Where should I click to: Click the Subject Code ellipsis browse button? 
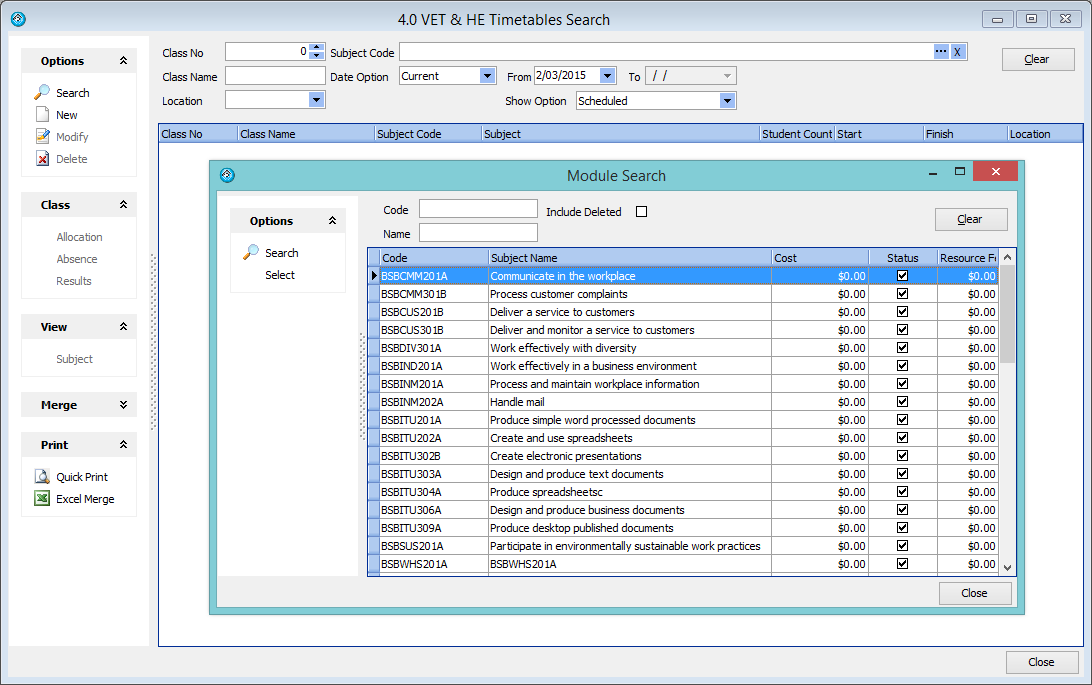coord(941,52)
